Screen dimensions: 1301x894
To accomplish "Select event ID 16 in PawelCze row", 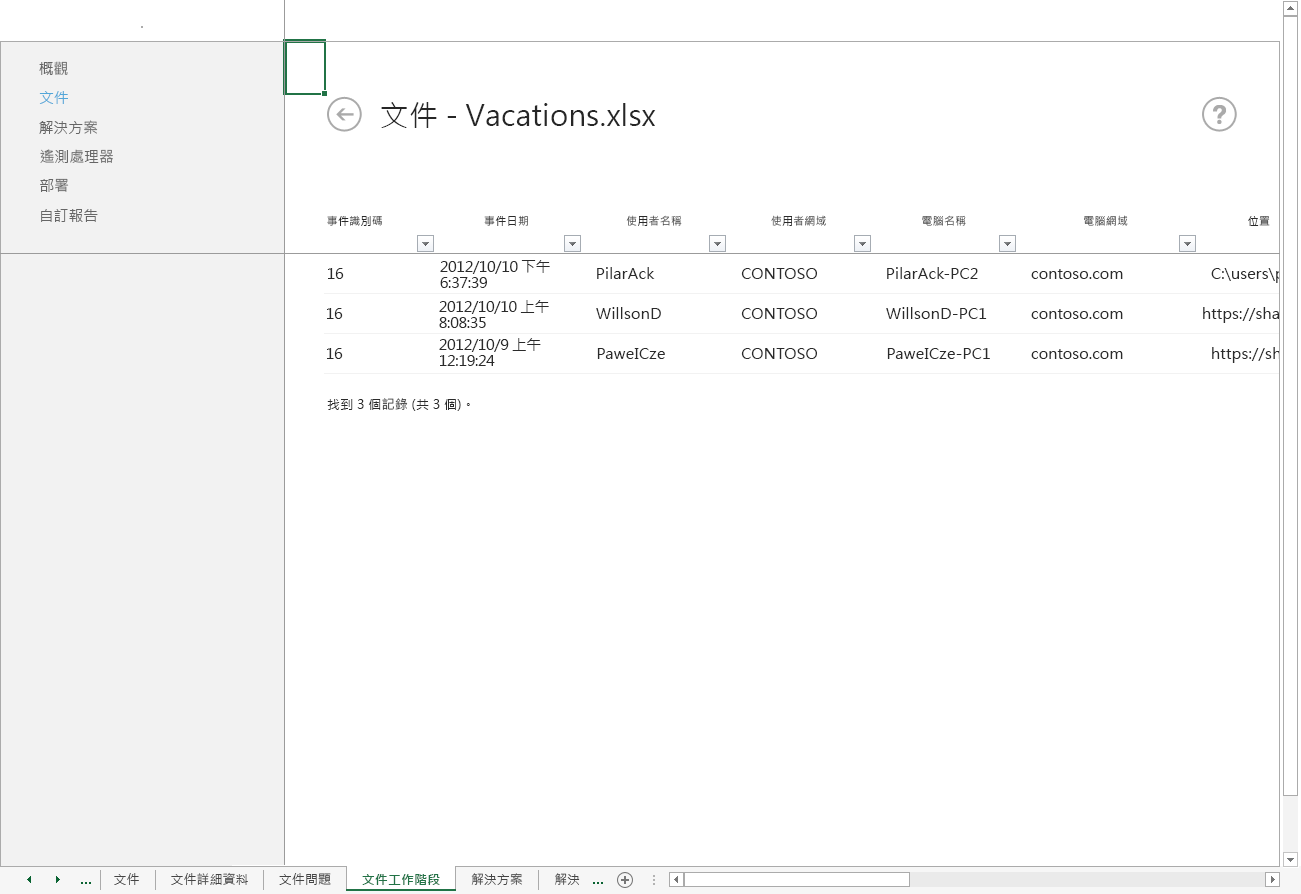I will (334, 354).
